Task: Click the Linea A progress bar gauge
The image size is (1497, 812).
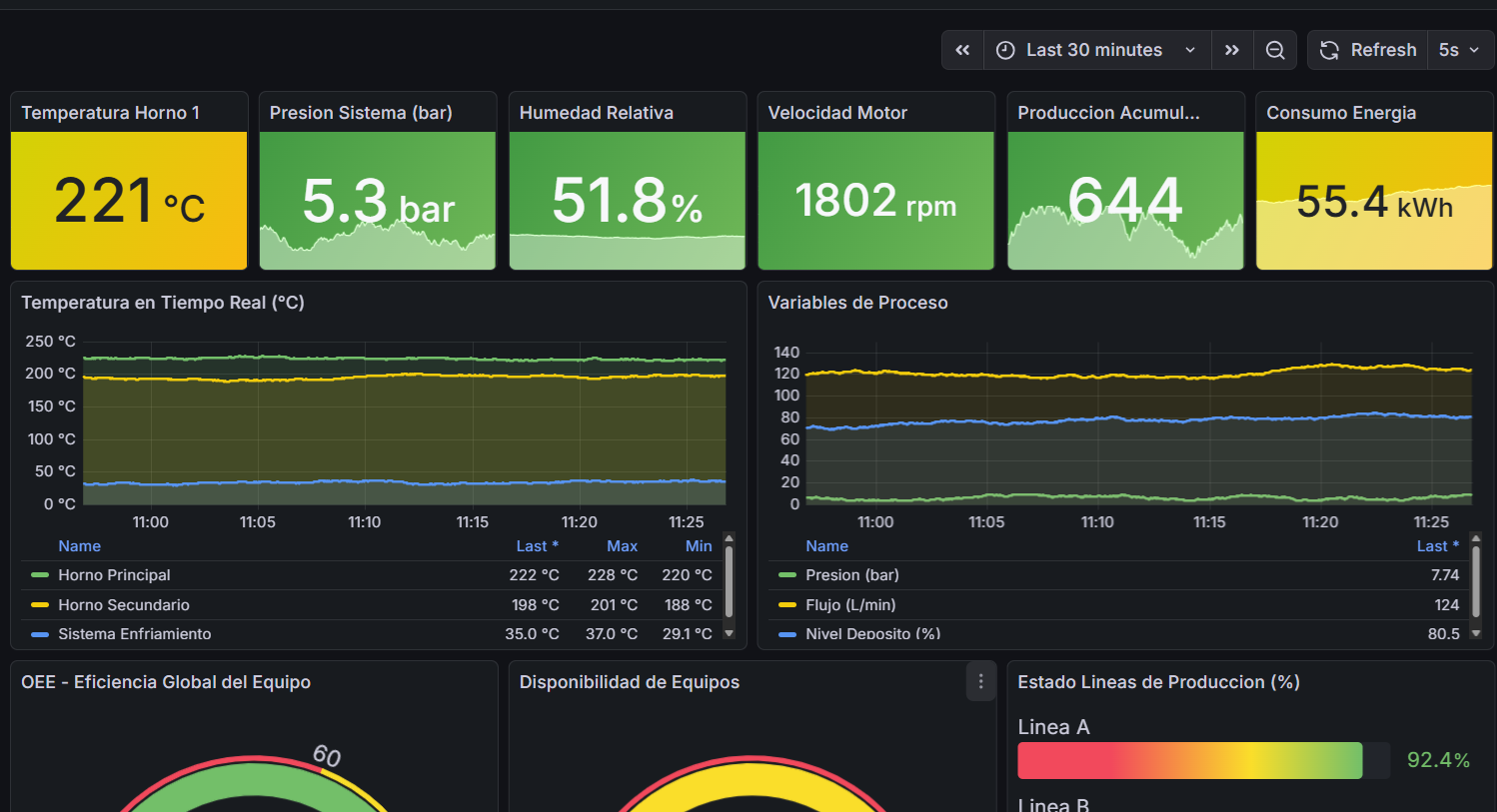Action: coord(1189,760)
